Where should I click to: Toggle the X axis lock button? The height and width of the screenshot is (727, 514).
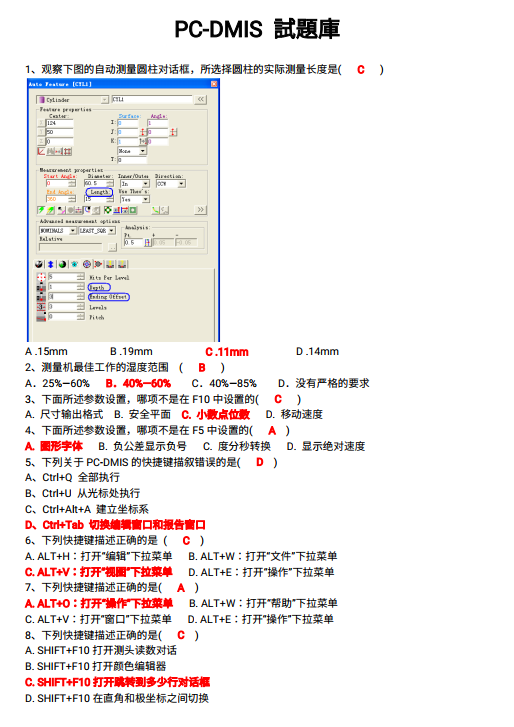coord(41,123)
